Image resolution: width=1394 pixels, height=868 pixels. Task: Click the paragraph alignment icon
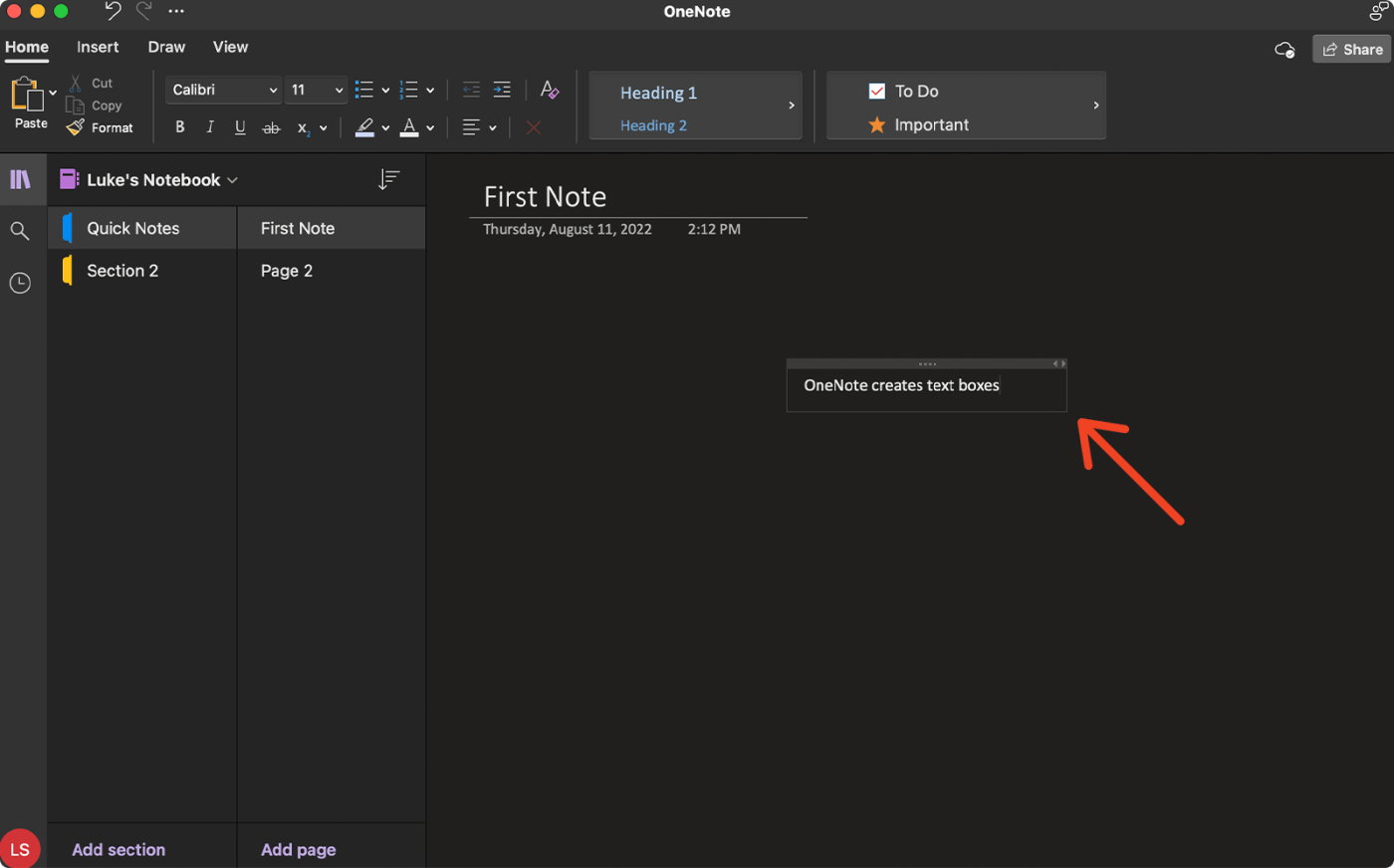[471, 127]
